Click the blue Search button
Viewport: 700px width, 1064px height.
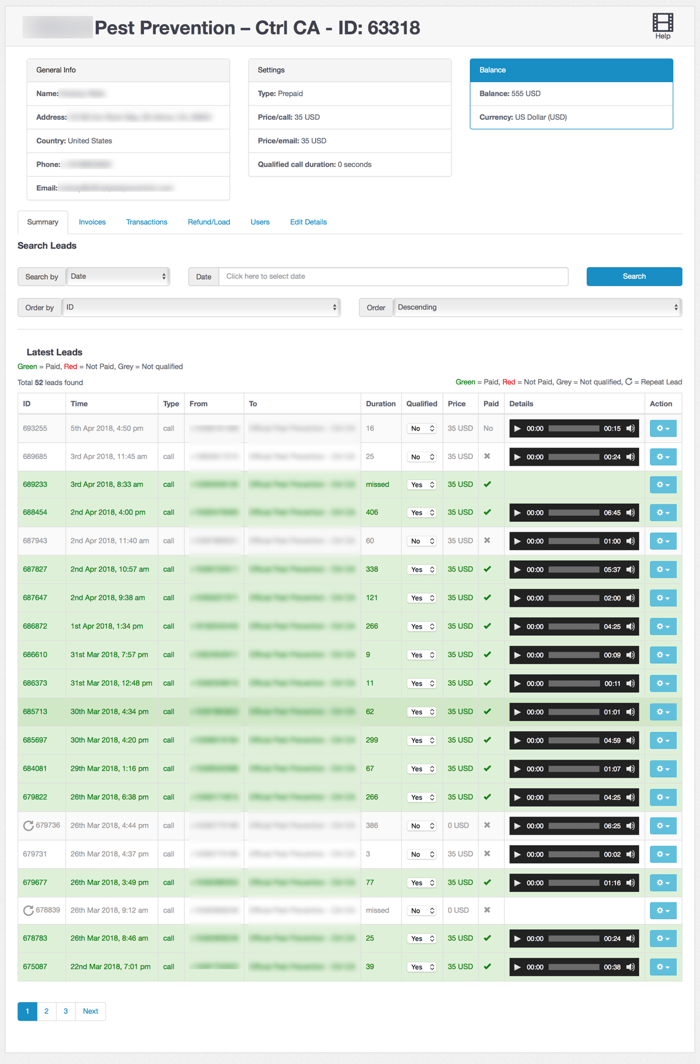tap(634, 276)
